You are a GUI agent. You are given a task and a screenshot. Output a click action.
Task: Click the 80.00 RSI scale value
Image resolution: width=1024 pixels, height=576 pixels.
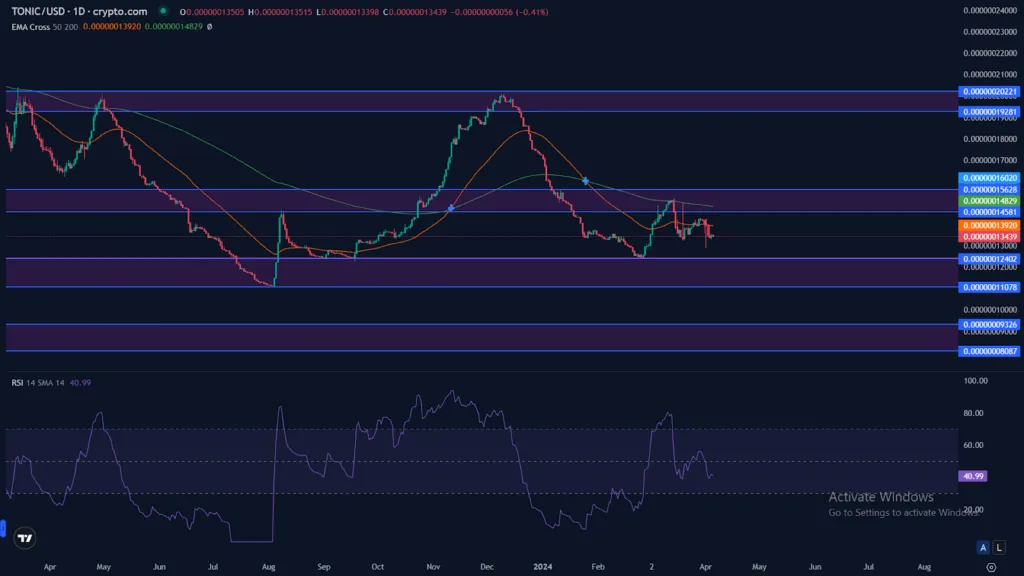[x=973, y=413]
